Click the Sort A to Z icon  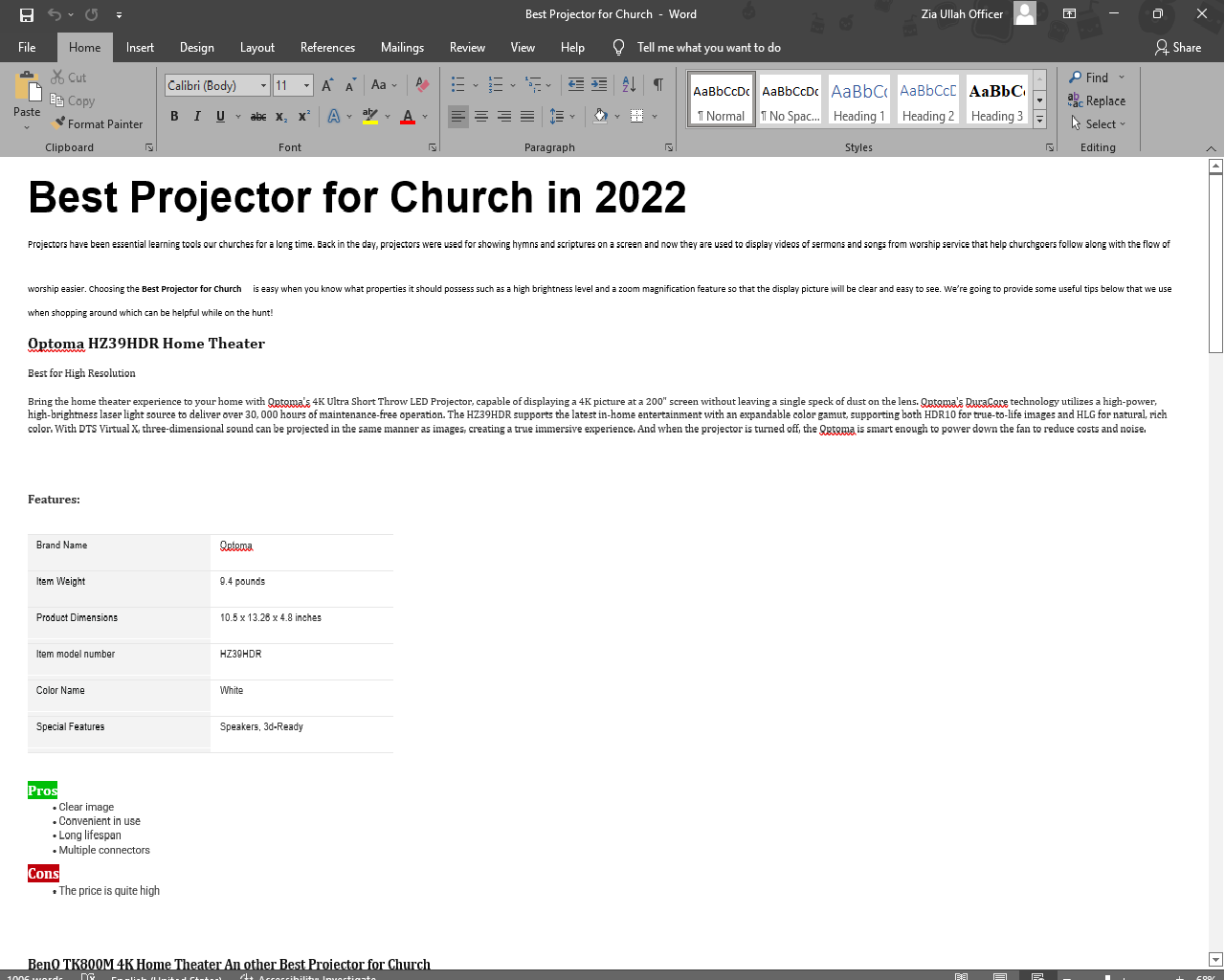coord(629,85)
